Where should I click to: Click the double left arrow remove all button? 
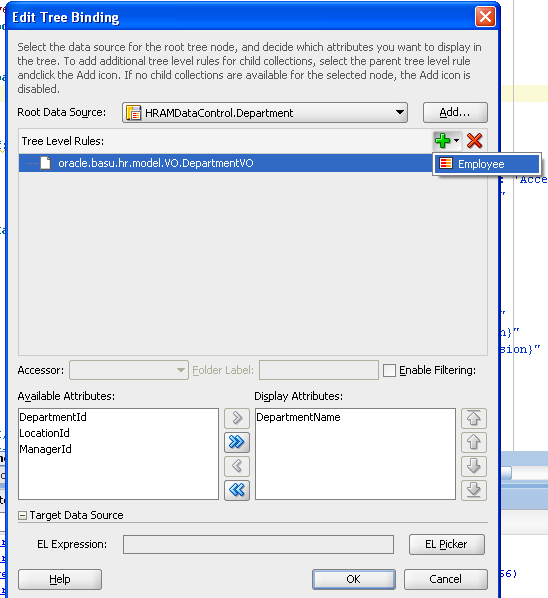pyautogui.click(x=237, y=490)
